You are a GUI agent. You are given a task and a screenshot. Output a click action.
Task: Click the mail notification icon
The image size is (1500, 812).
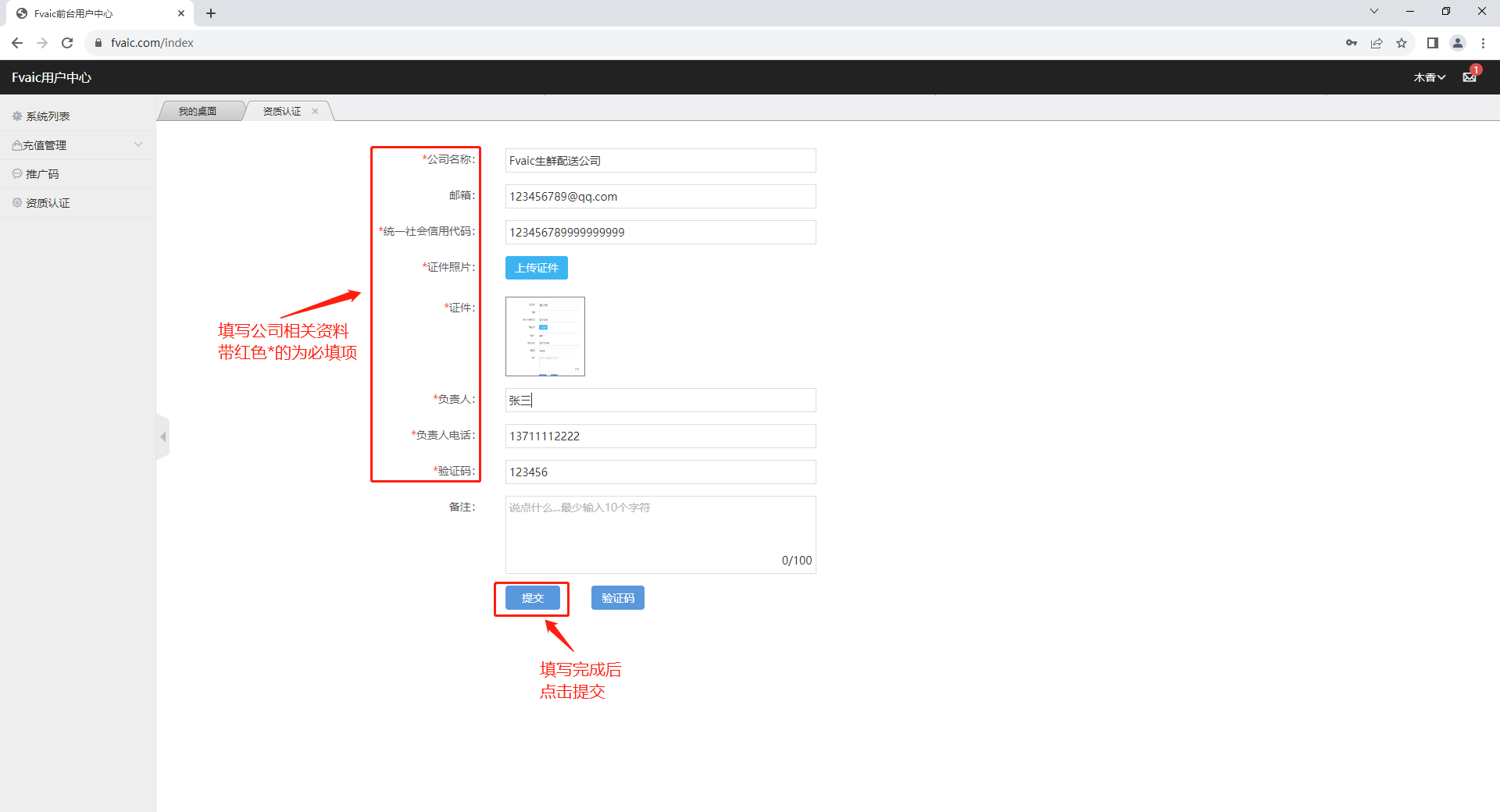click(x=1470, y=77)
